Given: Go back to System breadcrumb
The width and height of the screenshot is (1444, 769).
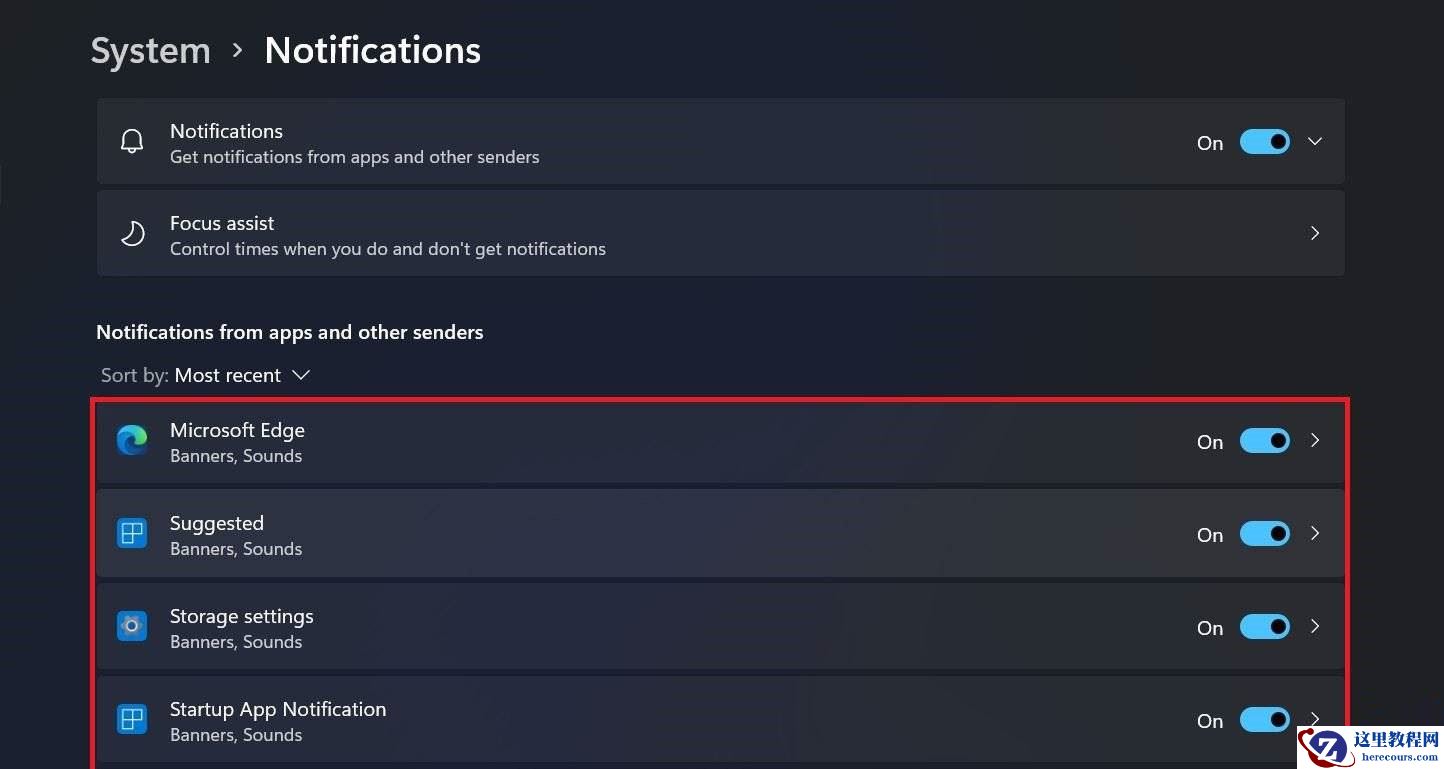Looking at the screenshot, I should point(151,51).
